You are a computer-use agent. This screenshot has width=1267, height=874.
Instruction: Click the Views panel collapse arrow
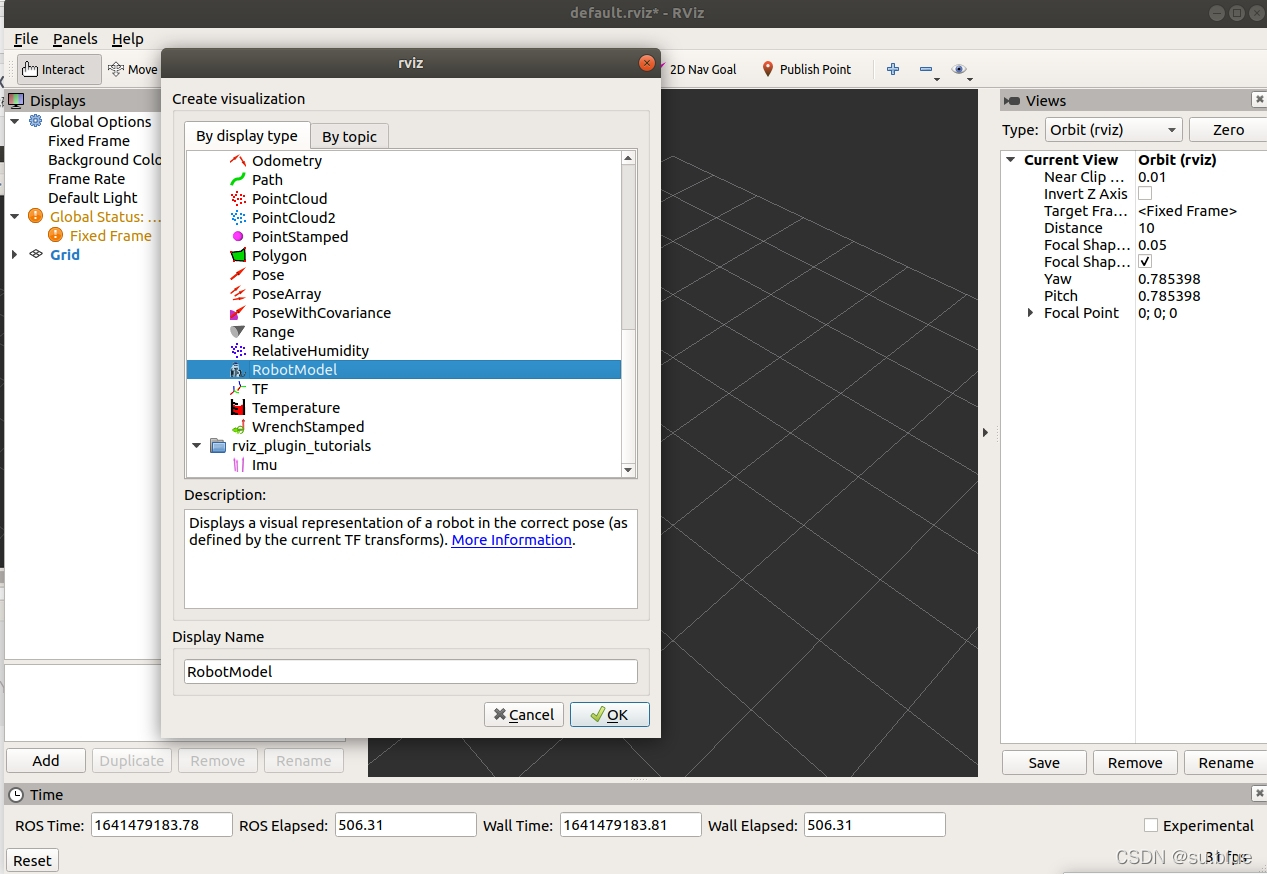click(x=985, y=432)
